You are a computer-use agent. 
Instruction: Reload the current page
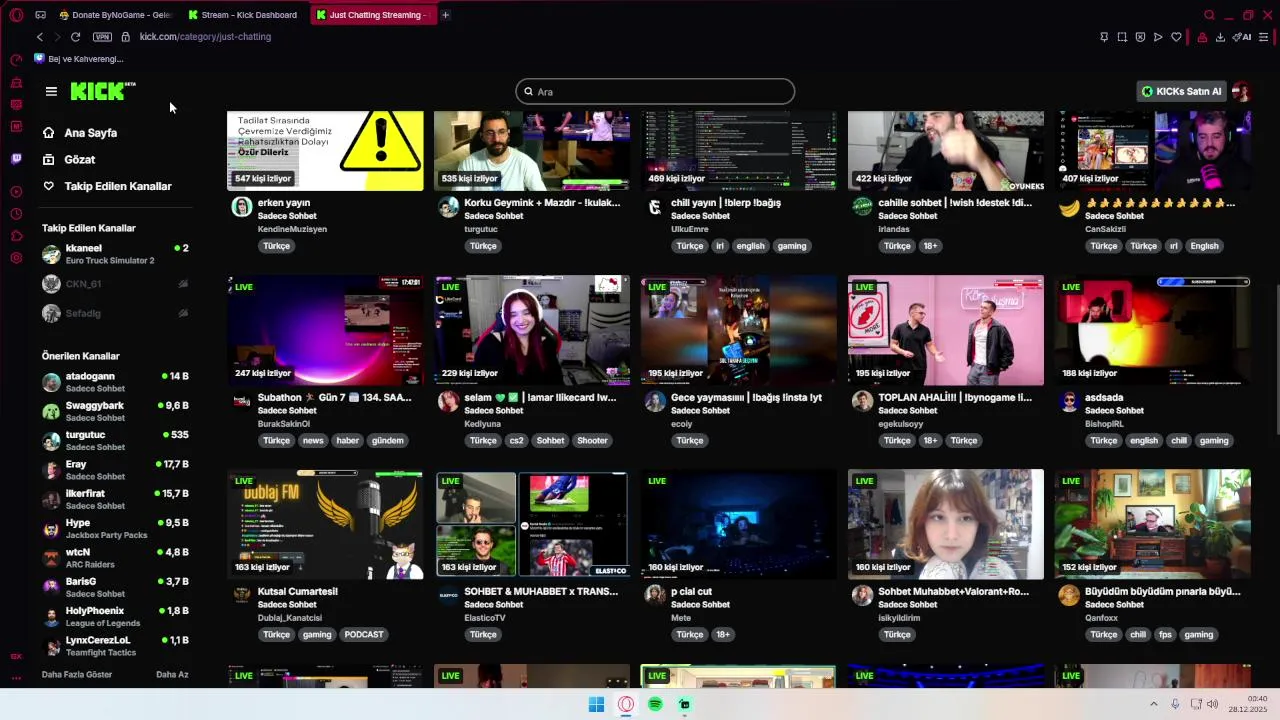point(75,37)
